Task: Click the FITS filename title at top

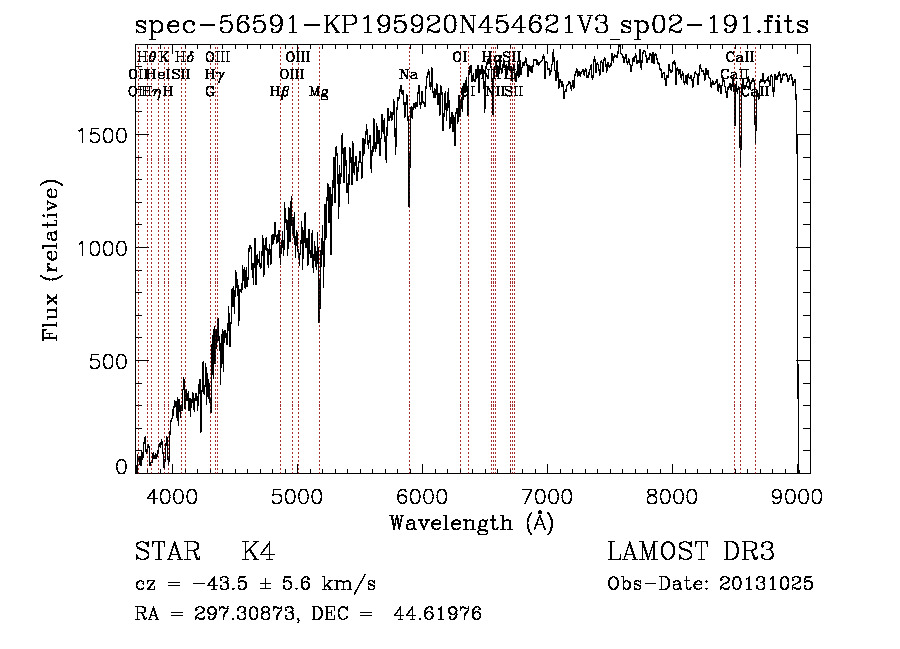Action: coord(472,25)
